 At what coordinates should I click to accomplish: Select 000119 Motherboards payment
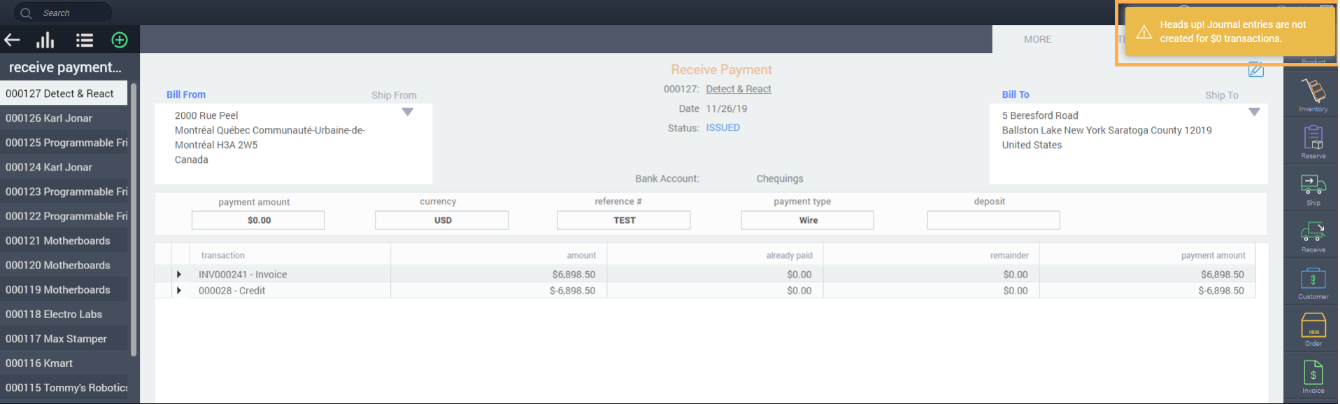tap(64, 290)
